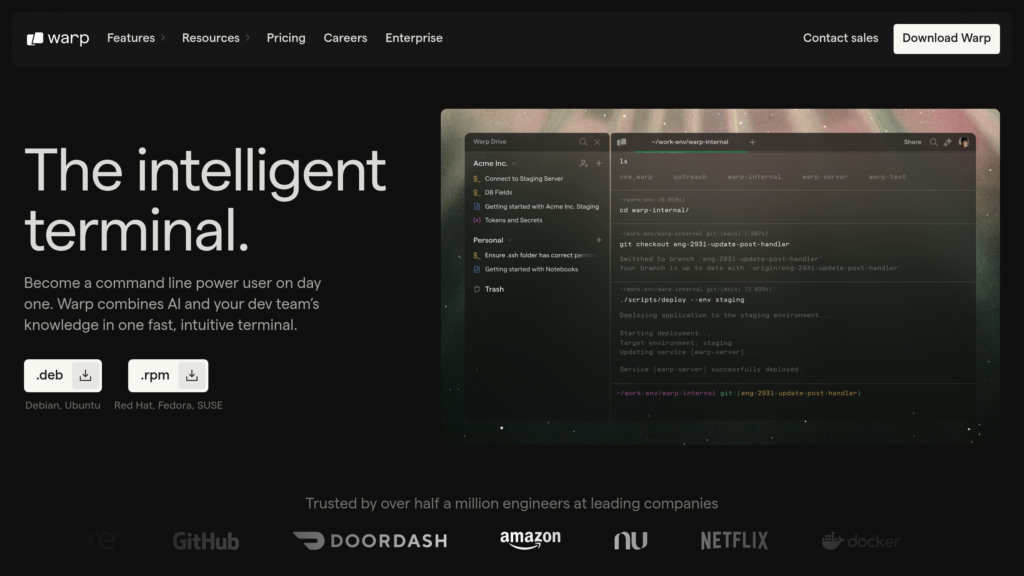Expand the Resources dropdown menu
The image size is (1024, 576).
215,38
